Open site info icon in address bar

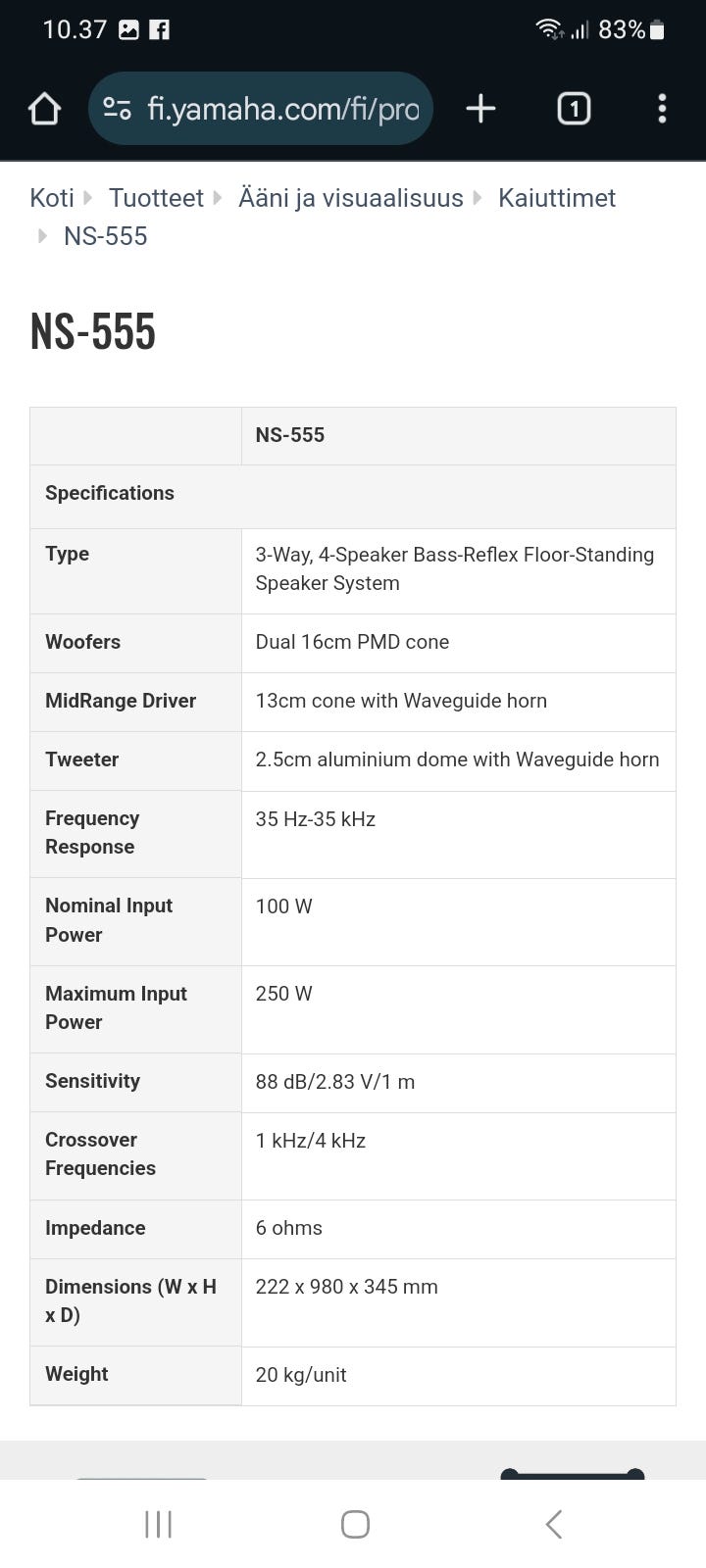(118, 109)
